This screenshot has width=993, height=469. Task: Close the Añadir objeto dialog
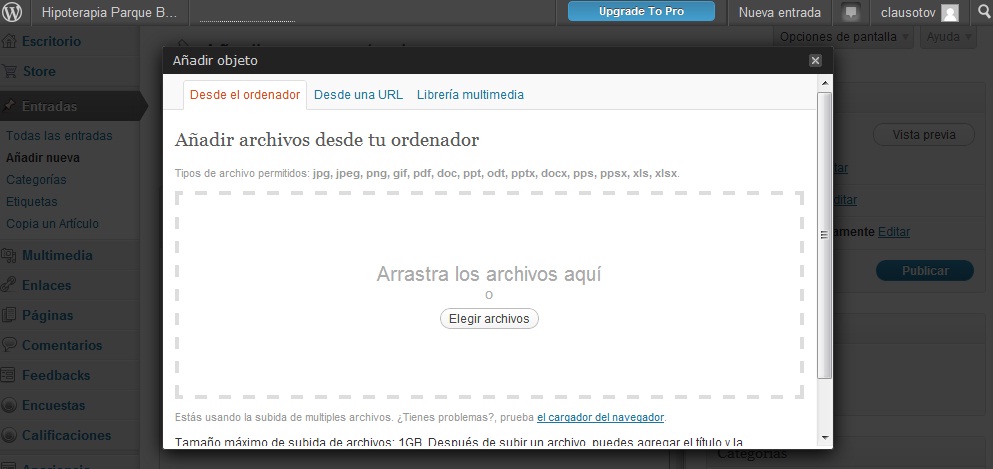[x=815, y=61]
